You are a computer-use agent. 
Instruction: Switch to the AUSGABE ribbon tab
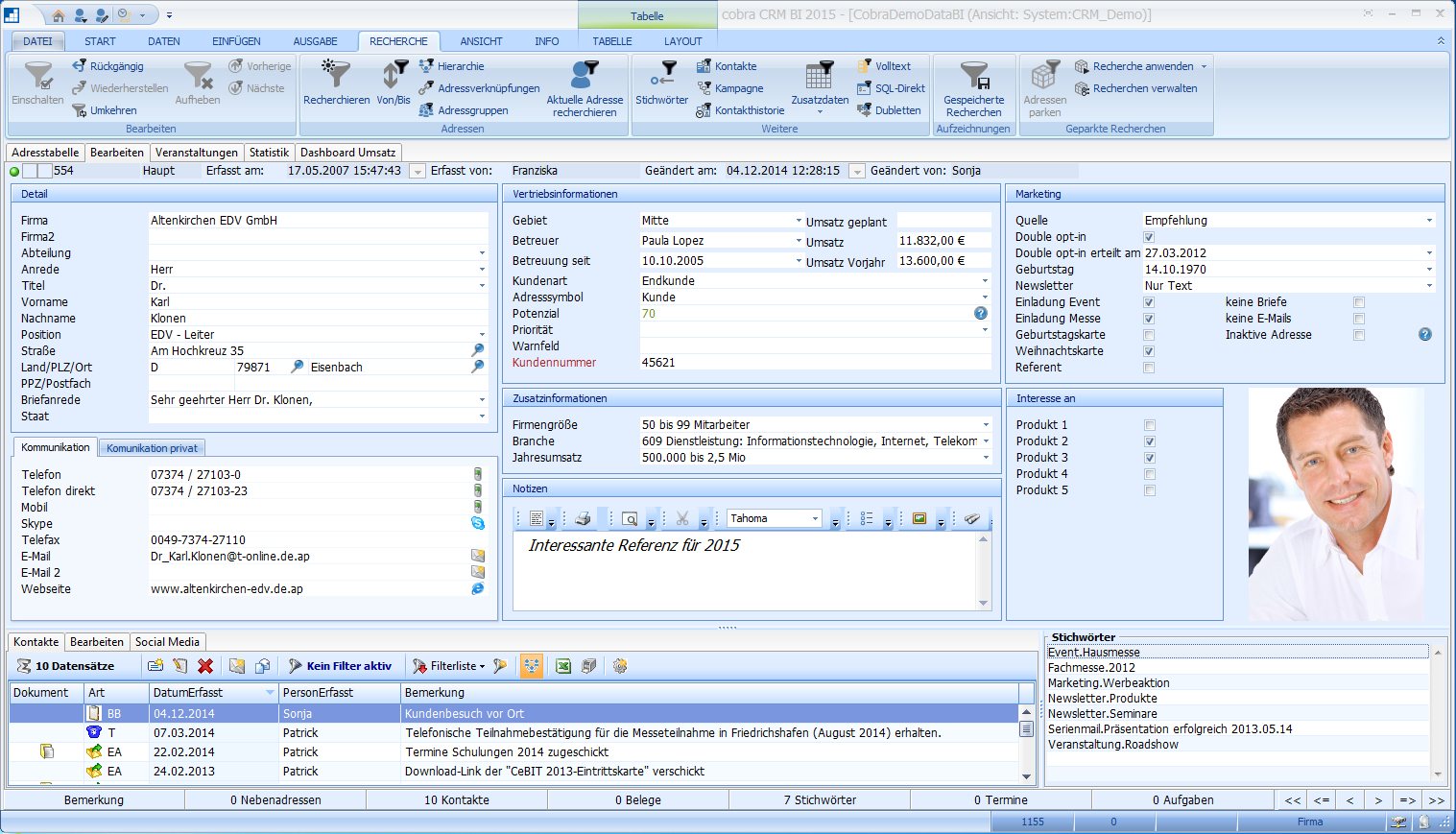[315, 41]
